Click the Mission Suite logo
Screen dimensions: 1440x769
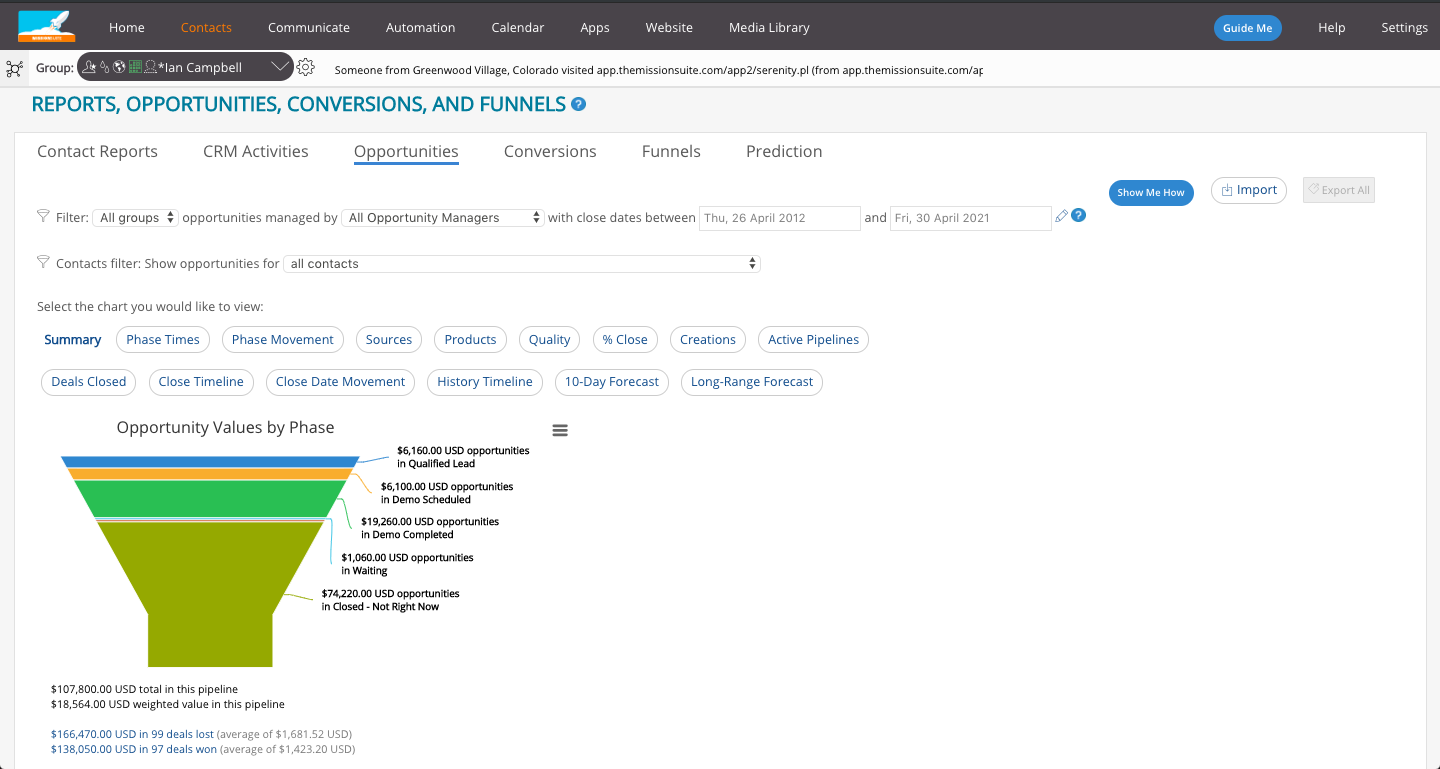(x=46, y=26)
